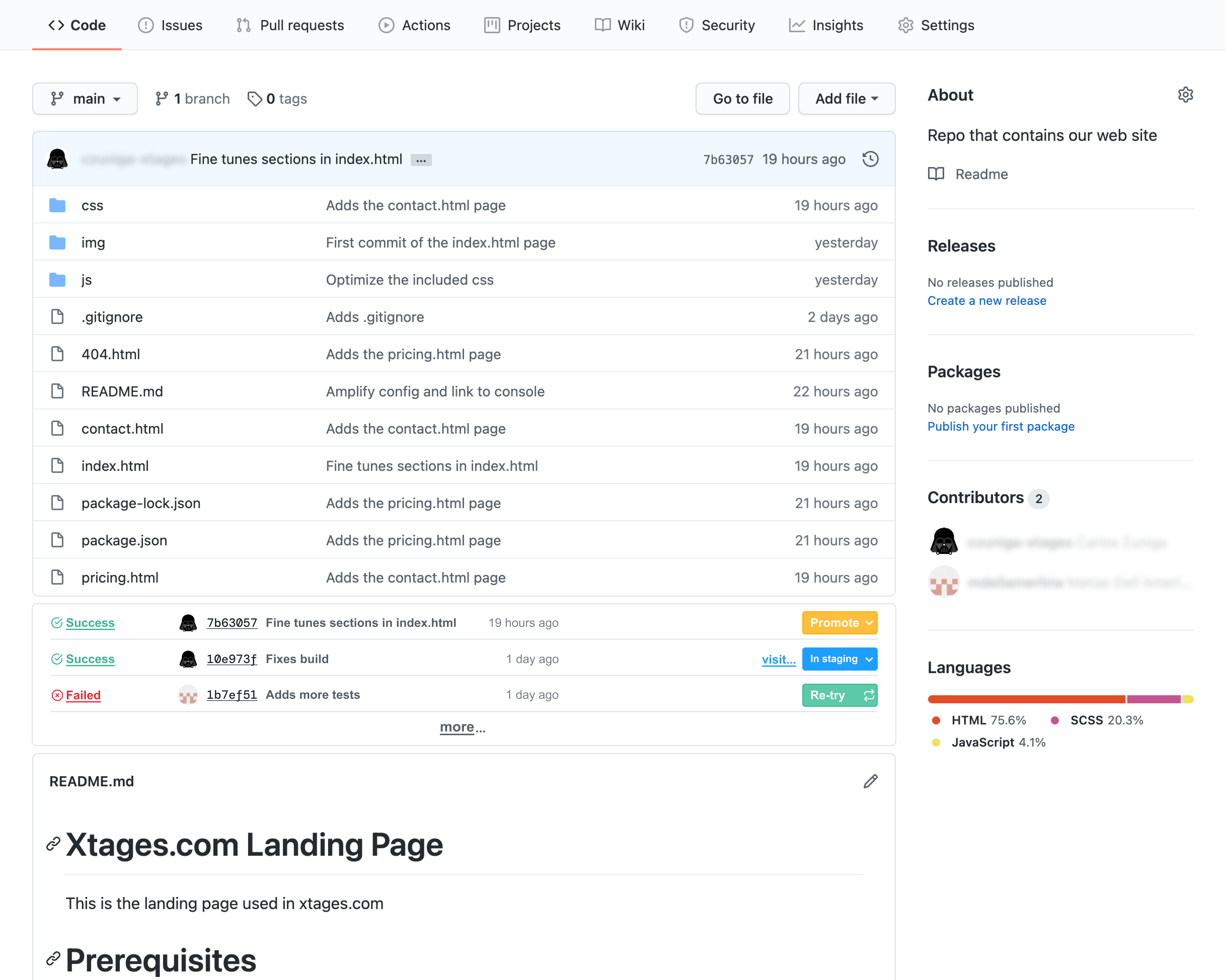Click the Go to file button
1226x980 pixels.
(742, 99)
